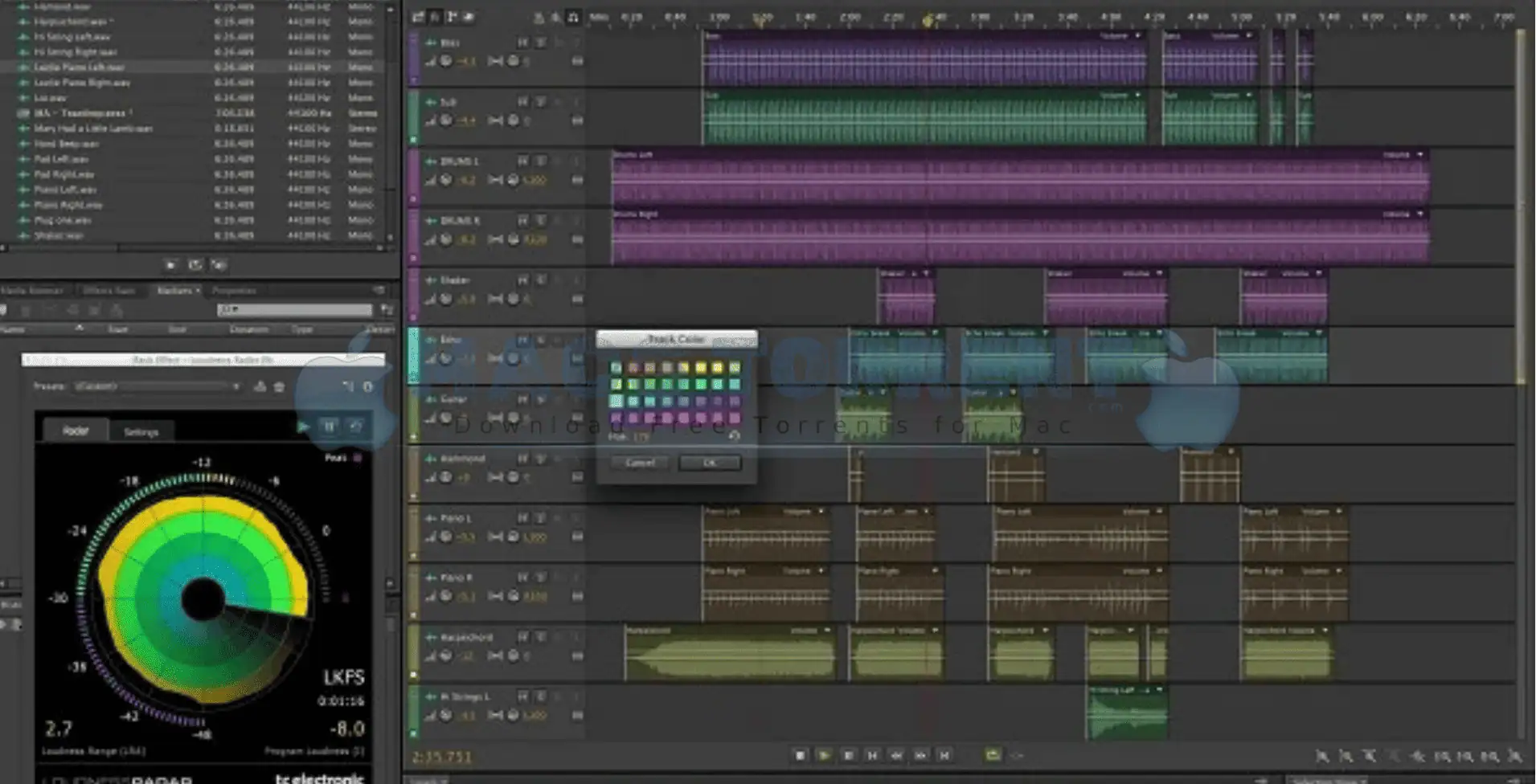Jump to next marker in transport
This screenshot has width=1536, height=784.
(944, 755)
